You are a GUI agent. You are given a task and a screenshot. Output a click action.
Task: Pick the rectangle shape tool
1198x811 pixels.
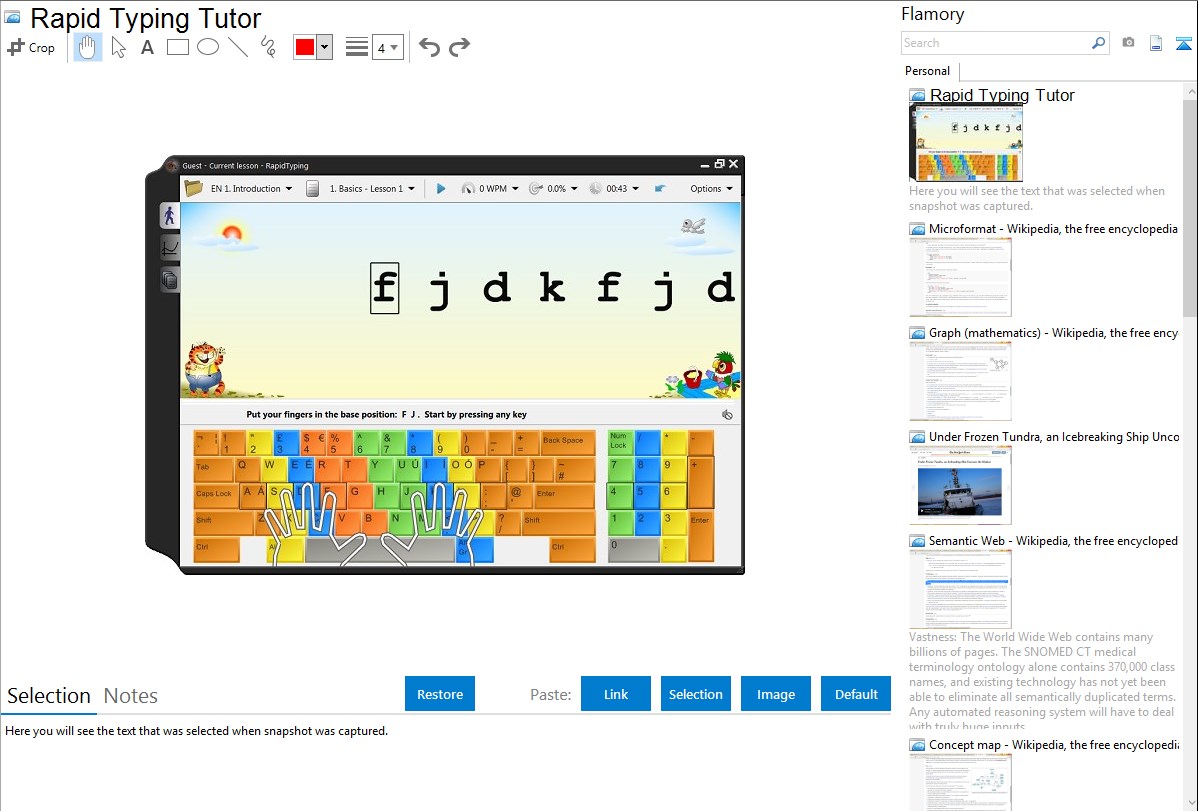[x=178, y=47]
